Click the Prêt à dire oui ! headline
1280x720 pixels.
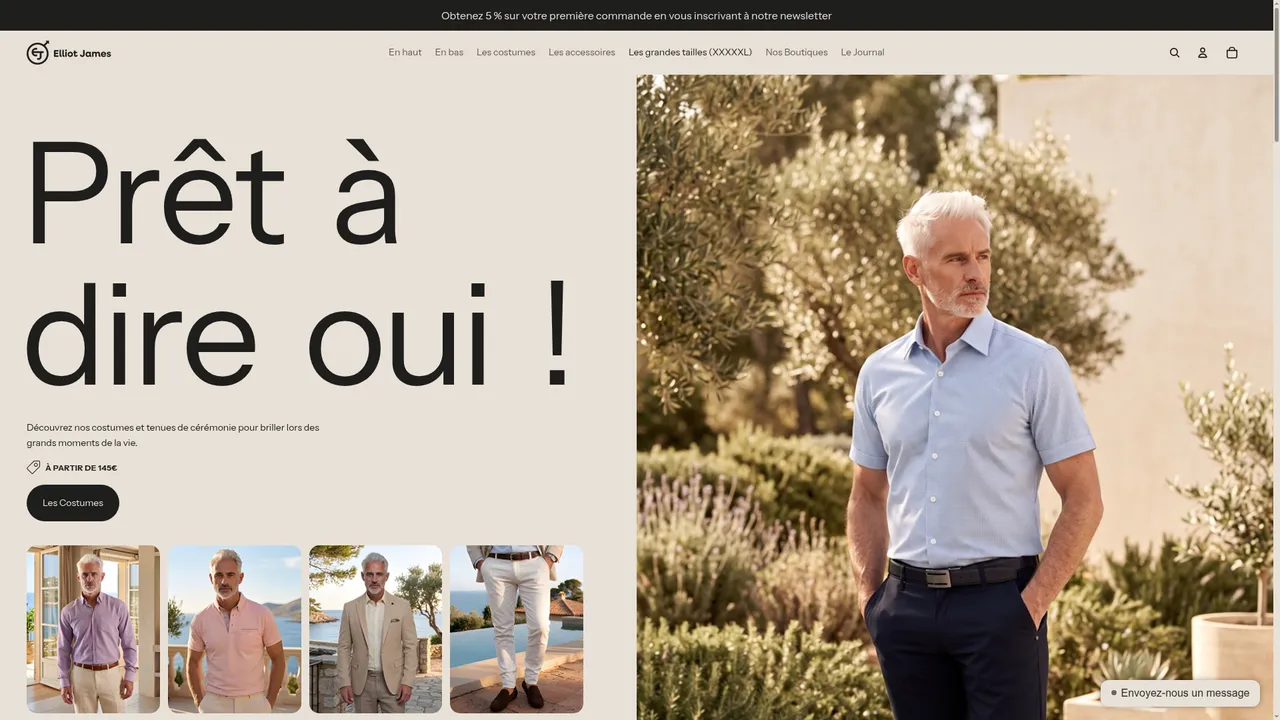[x=300, y=262]
